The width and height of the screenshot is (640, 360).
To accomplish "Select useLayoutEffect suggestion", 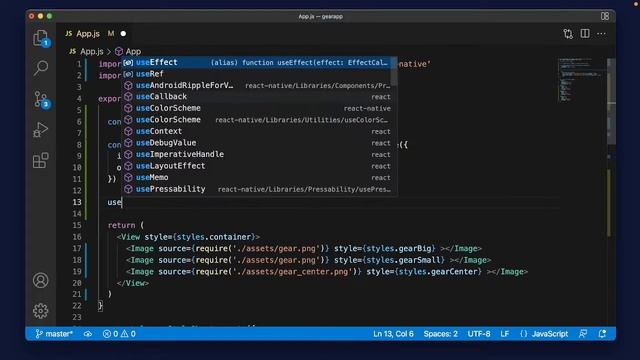I will [257, 166].
